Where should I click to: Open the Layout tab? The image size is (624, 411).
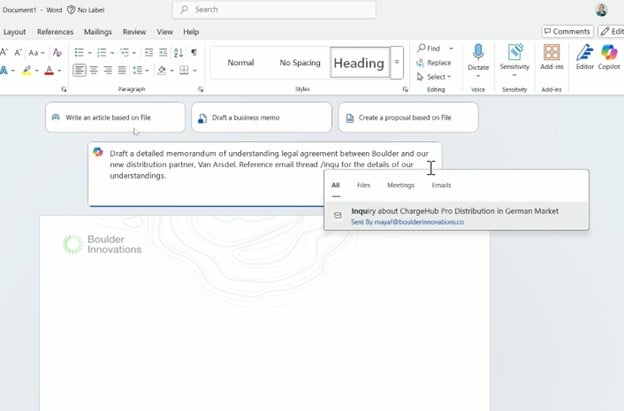tap(14, 32)
